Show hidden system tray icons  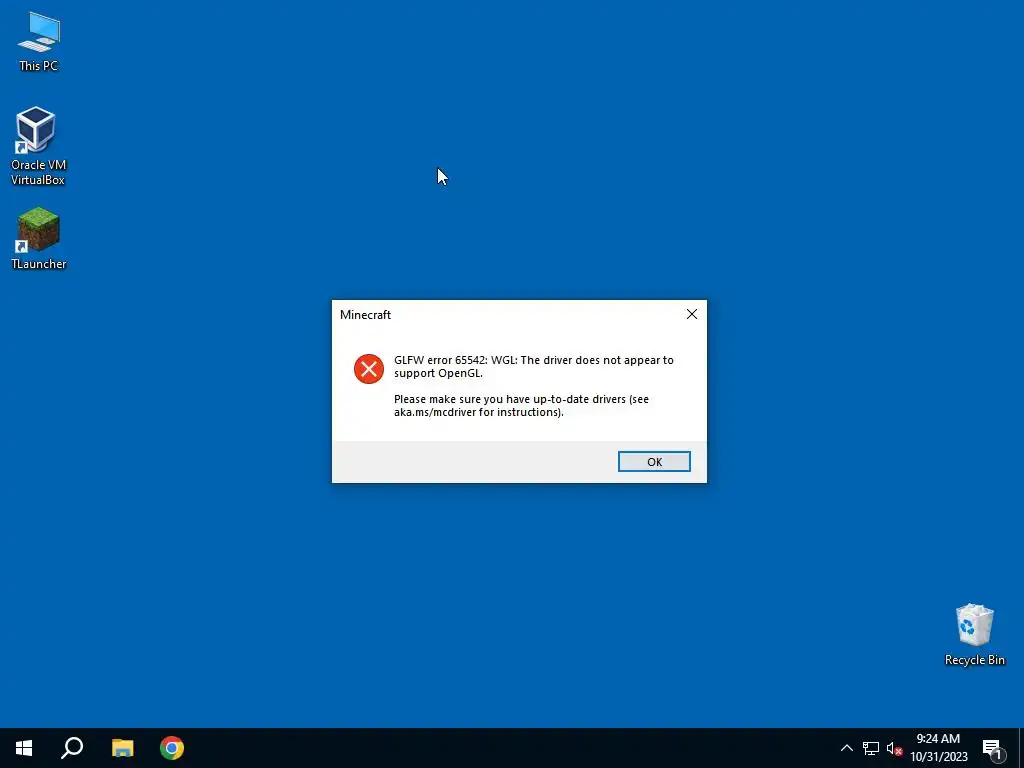pyautogui.click(x=846, y=748)
